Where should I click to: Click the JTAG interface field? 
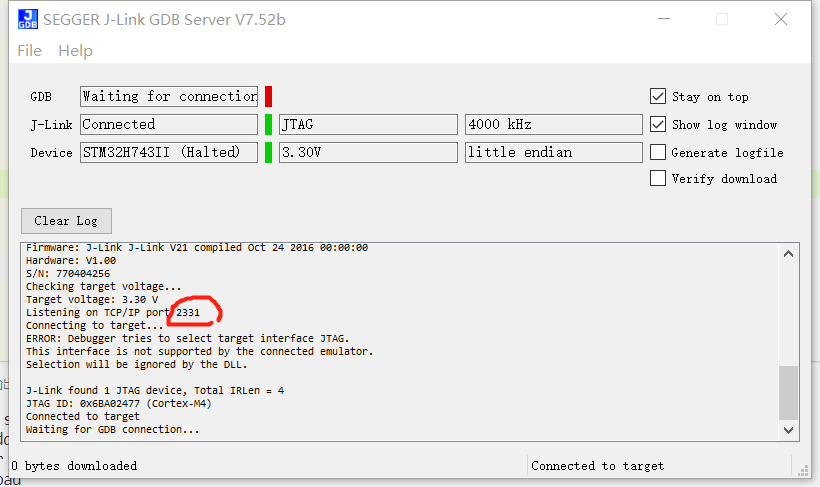(x=368, y=124)
